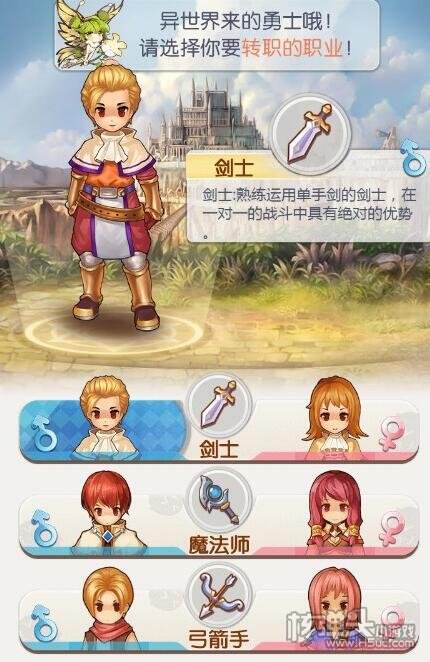Toggle male gender symbol in Swordsman row

[44, 433]
